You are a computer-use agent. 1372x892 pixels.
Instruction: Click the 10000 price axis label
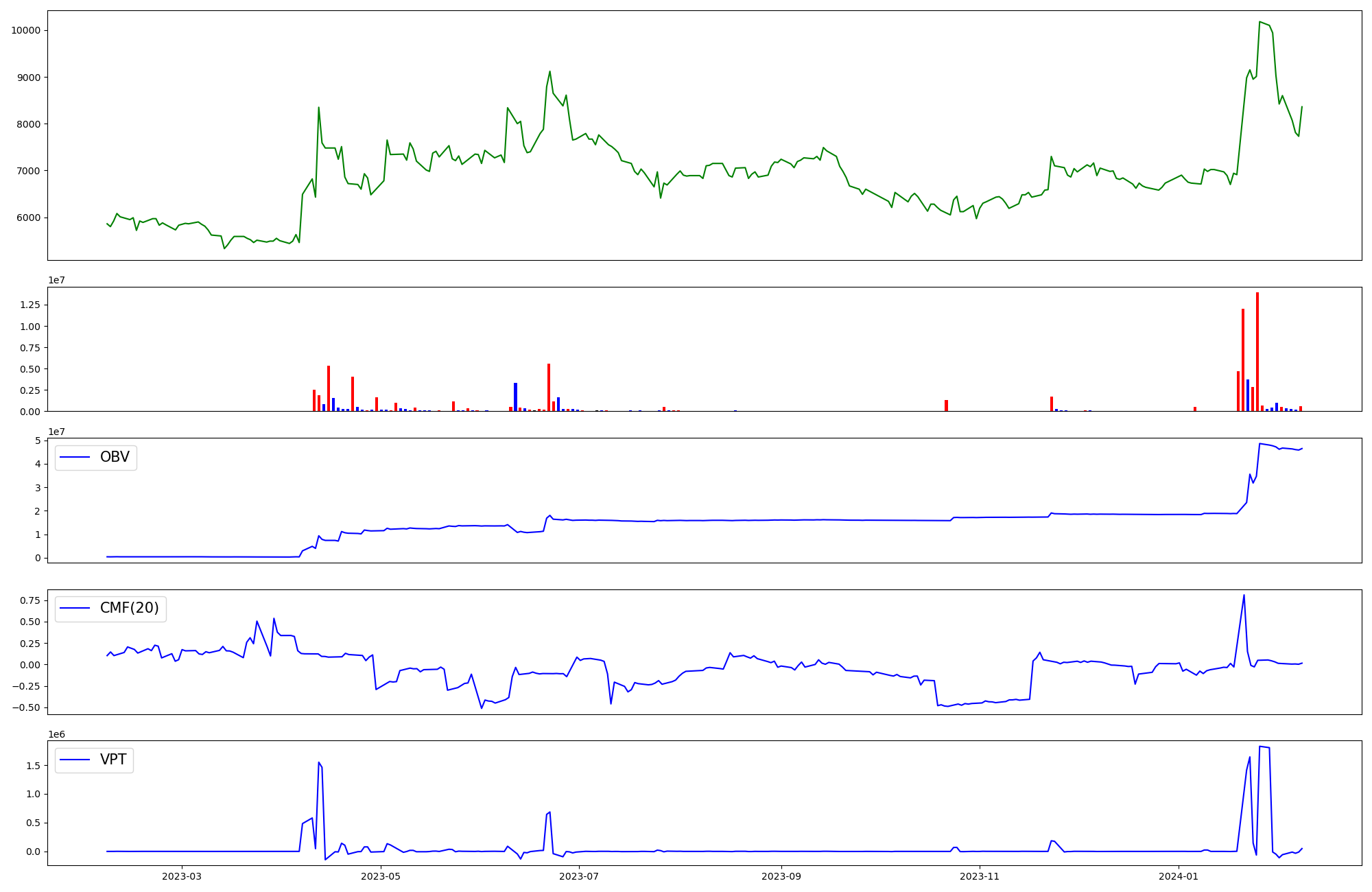(25, 31)
